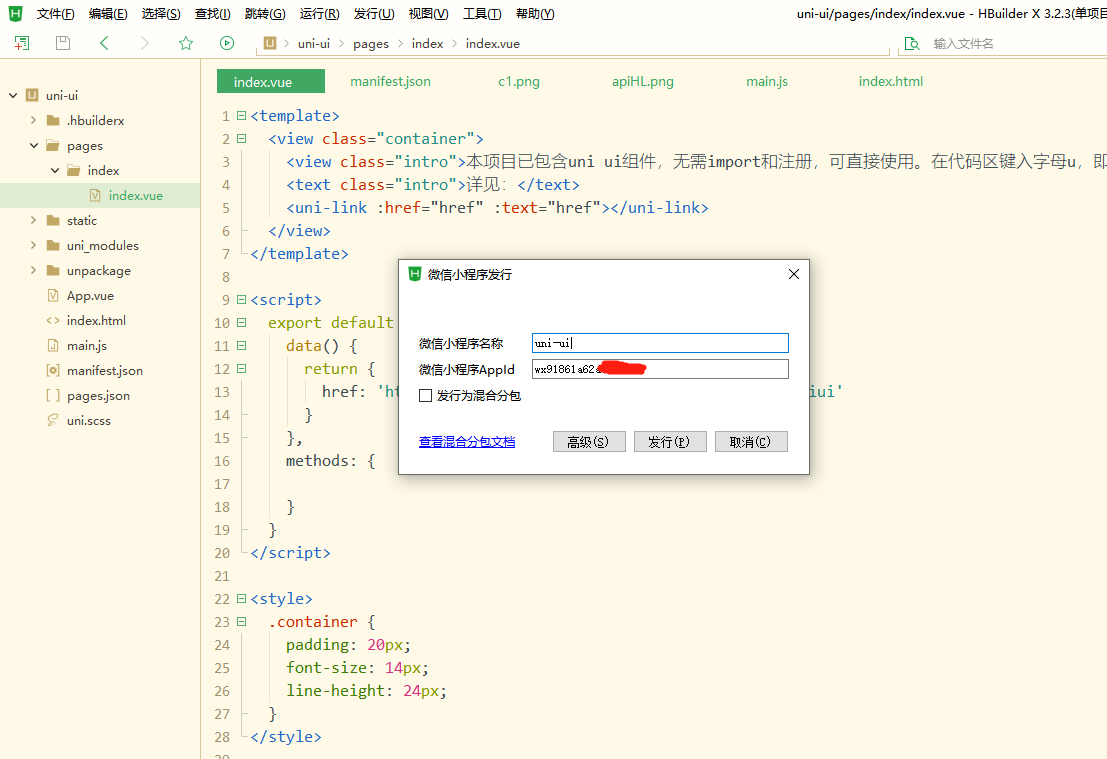Click the 高级(S) button
Image resolution: width=1107 pixels, height=759 pixels.
pos(589,442)
